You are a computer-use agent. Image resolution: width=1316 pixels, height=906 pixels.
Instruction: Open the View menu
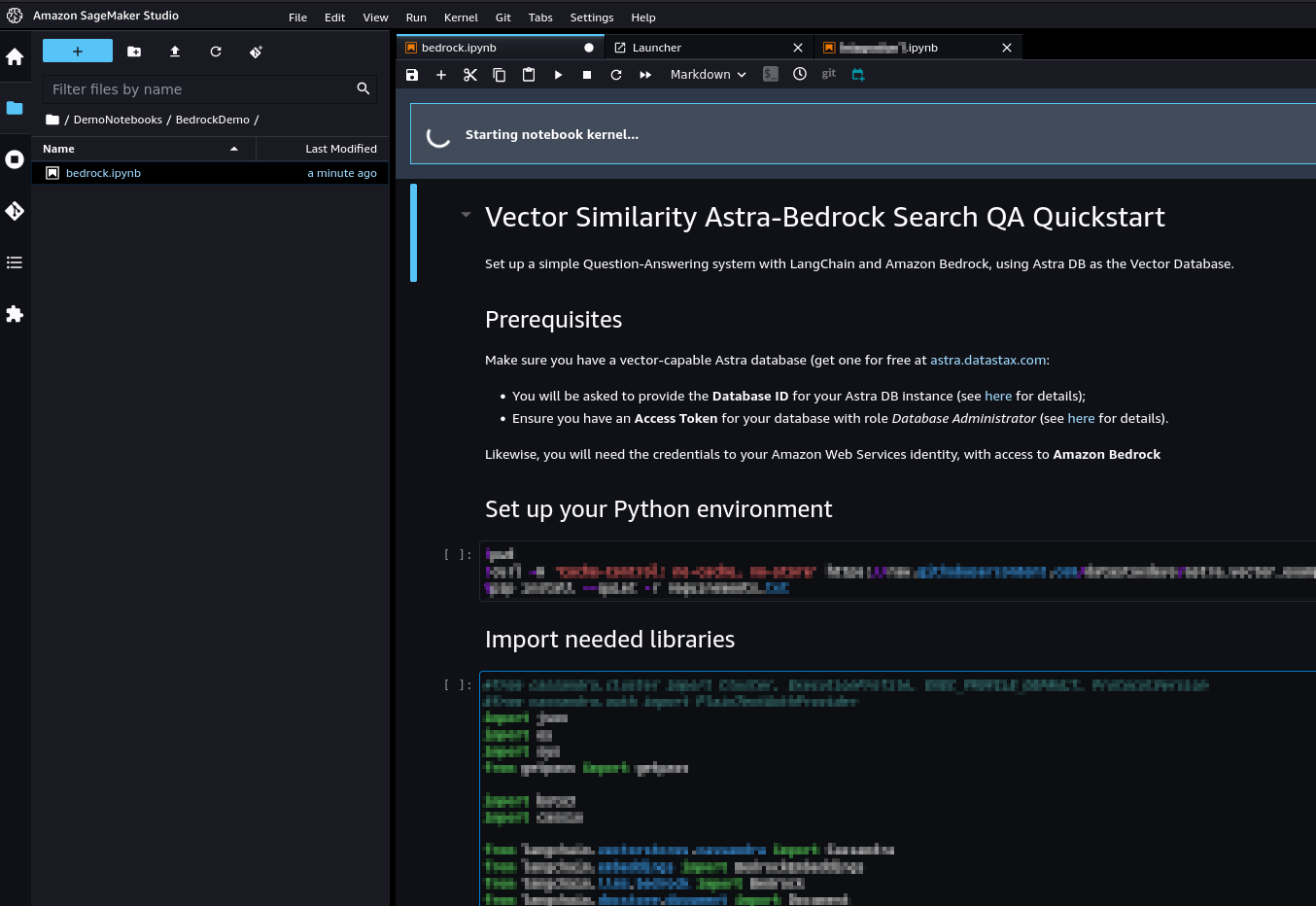click(x=375, y=17)
